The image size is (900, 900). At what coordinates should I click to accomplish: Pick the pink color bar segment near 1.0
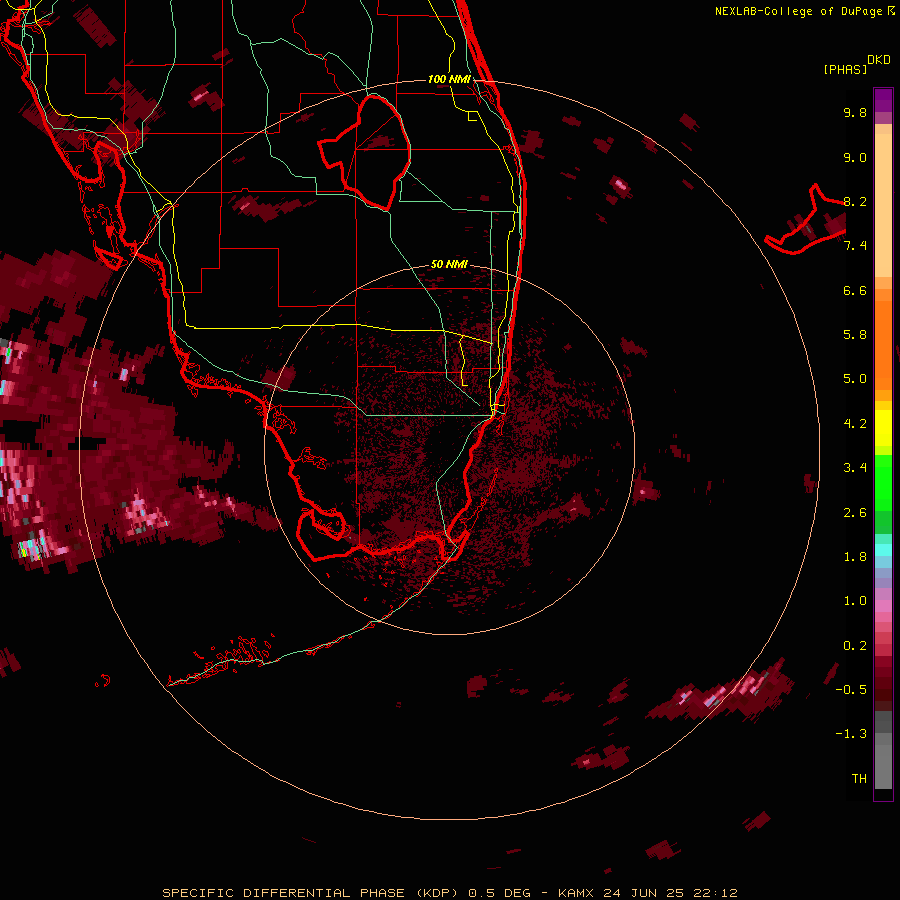[883, 606]
